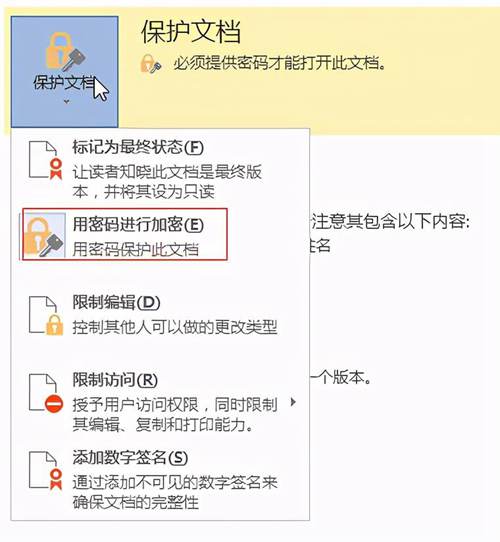Click description 让读者知晓此文档是最终版本
This screenshot has height=542, width=500.
167,181
